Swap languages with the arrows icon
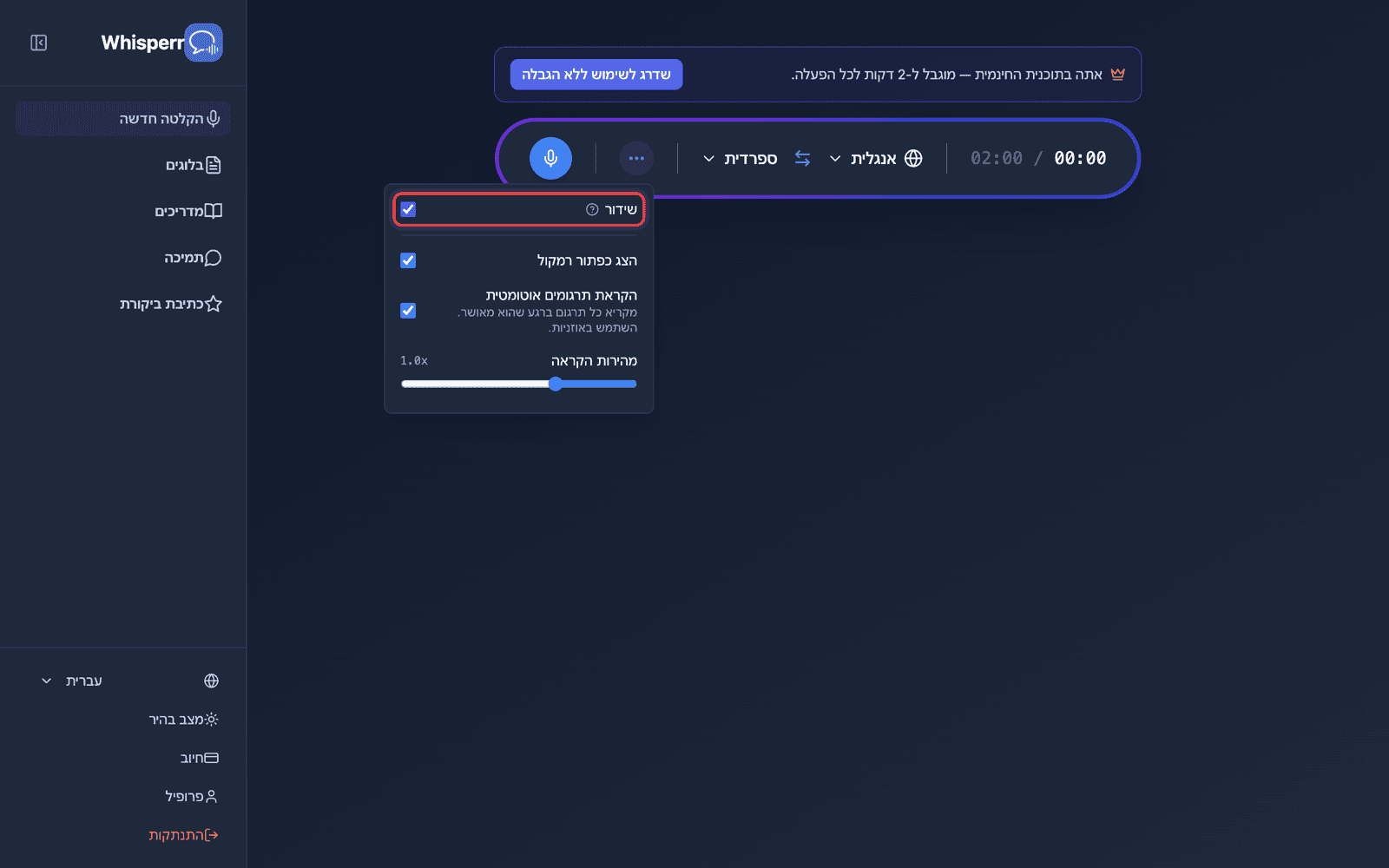Screen dimensions: 1389x868 point(802,158)
